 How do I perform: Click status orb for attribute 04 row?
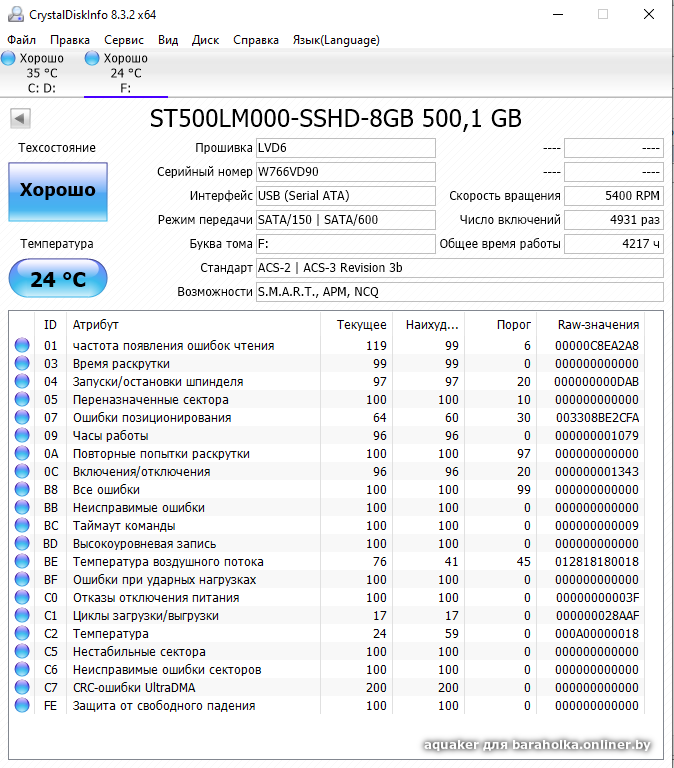pyautogui.click(x=22, y=382)
